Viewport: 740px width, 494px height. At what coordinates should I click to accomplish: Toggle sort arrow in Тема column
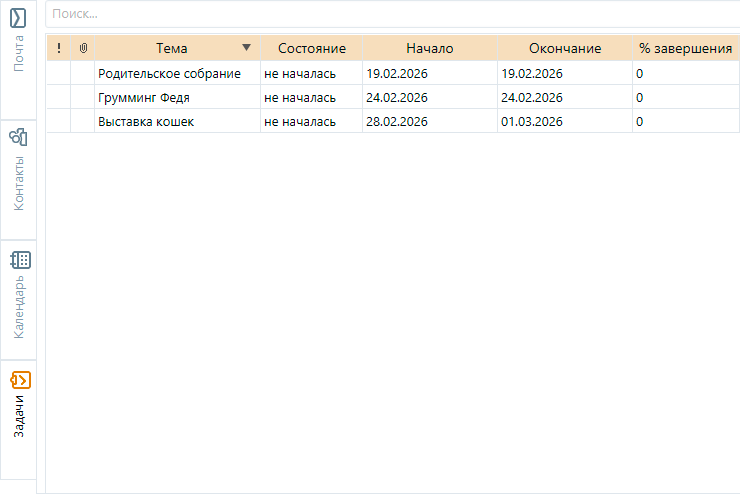point(246,48)
